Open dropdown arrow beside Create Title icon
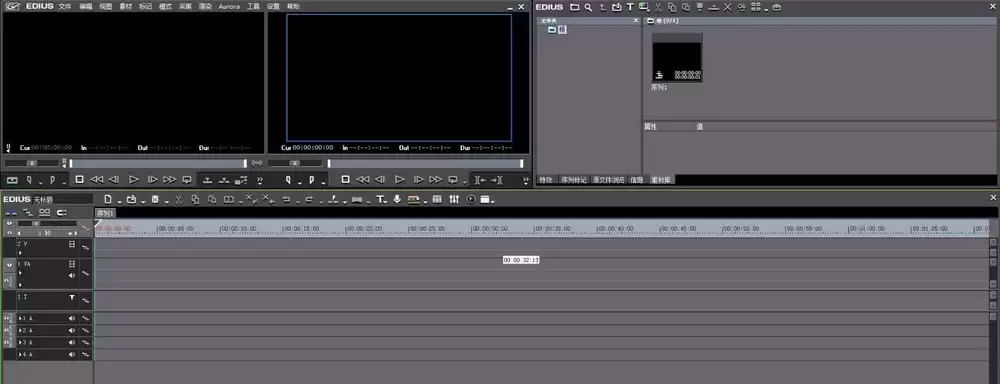This screenshot has width=1000, height=384. pos(386,202)
